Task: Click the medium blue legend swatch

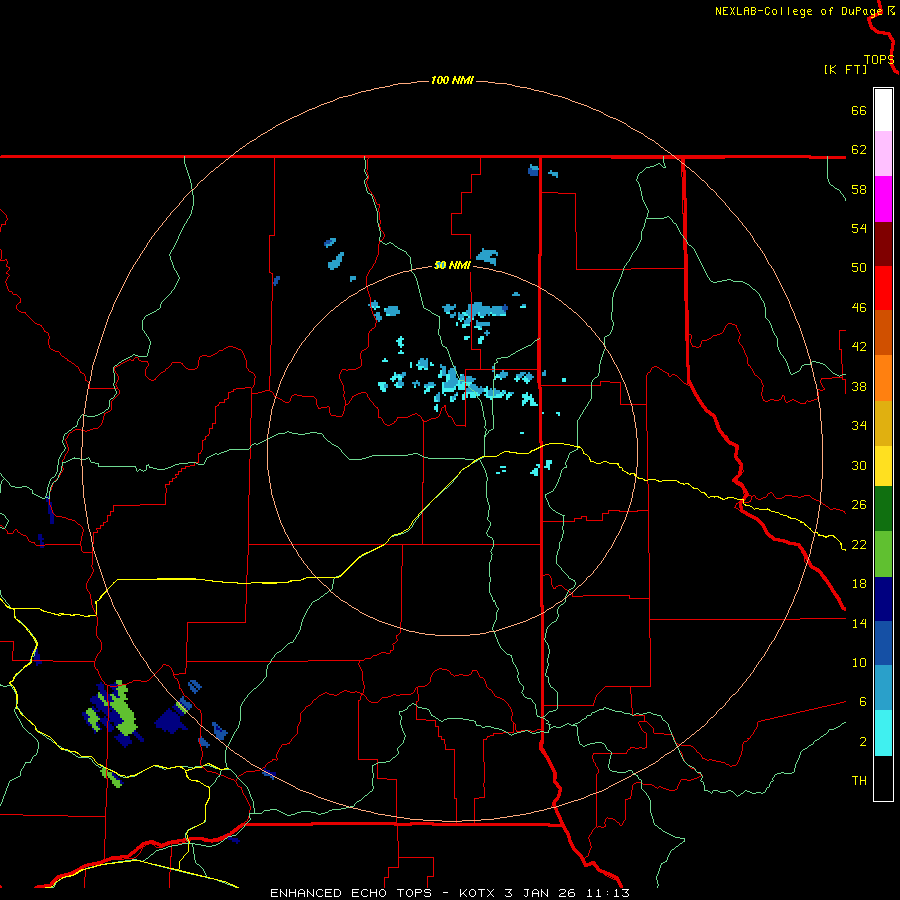Action: click(x=883, y=643)
